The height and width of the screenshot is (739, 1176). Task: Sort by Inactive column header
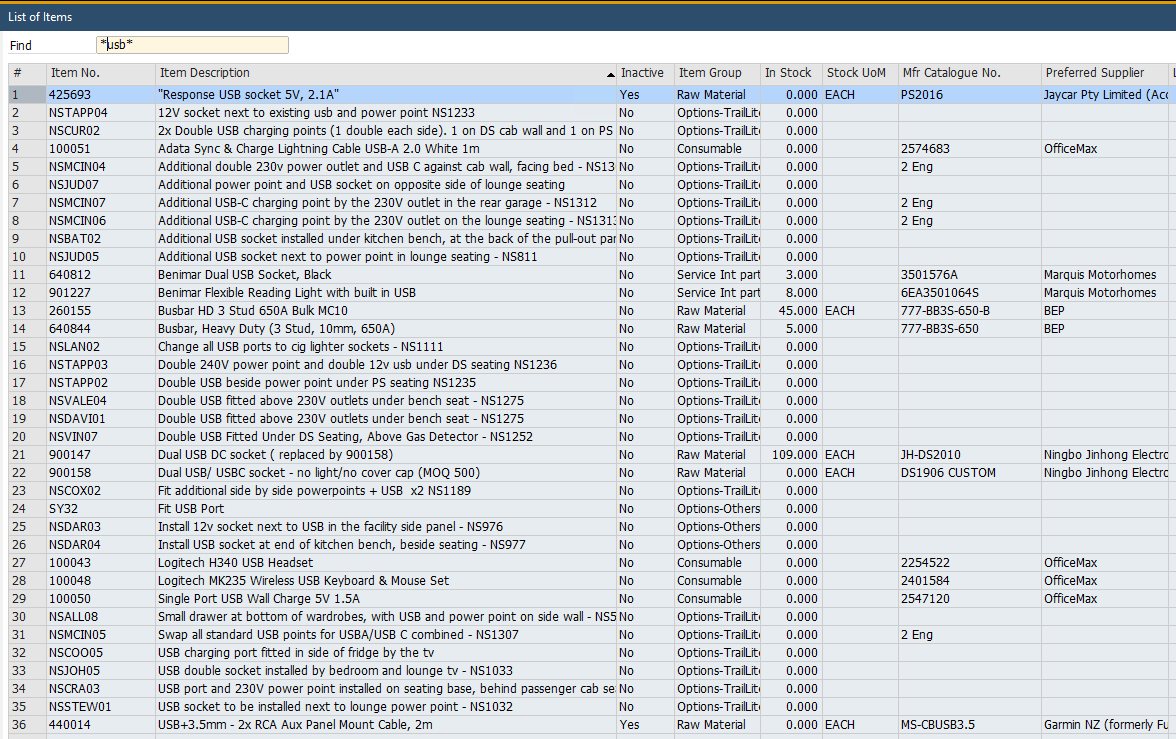641,73
